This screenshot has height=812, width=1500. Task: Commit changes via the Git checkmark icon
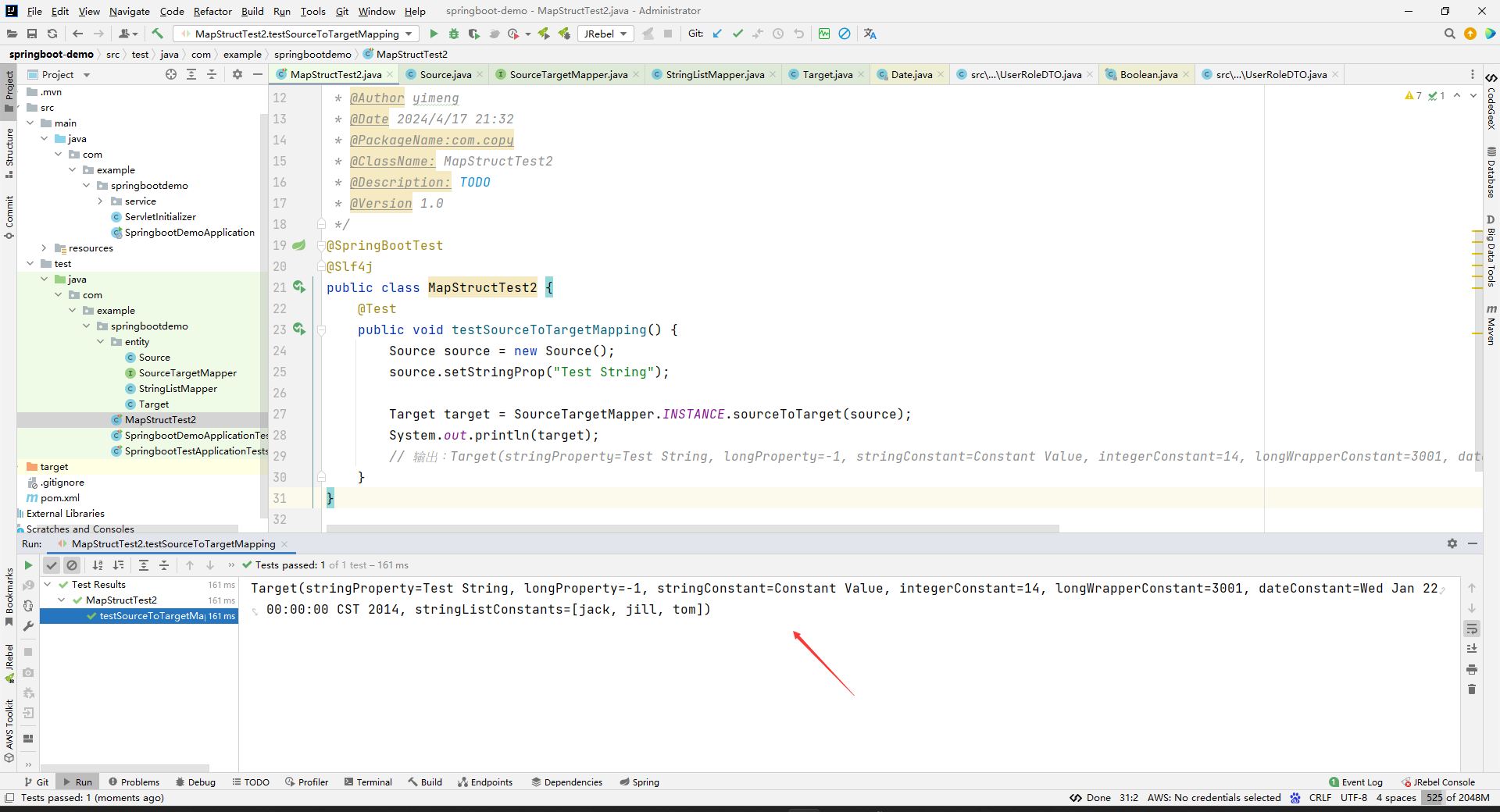pos(737,34)
